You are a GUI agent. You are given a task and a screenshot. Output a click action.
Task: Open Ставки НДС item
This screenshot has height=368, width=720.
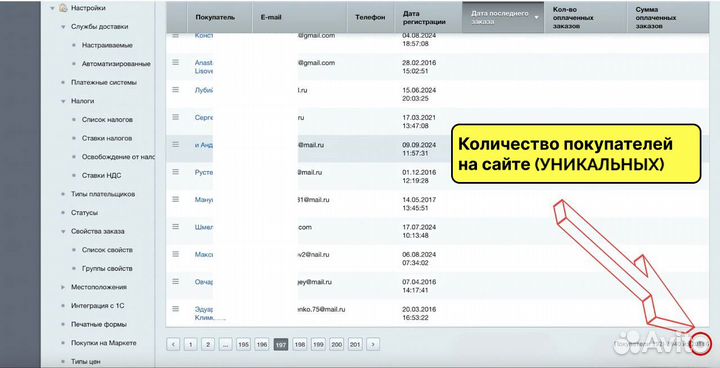coord(101,176)
